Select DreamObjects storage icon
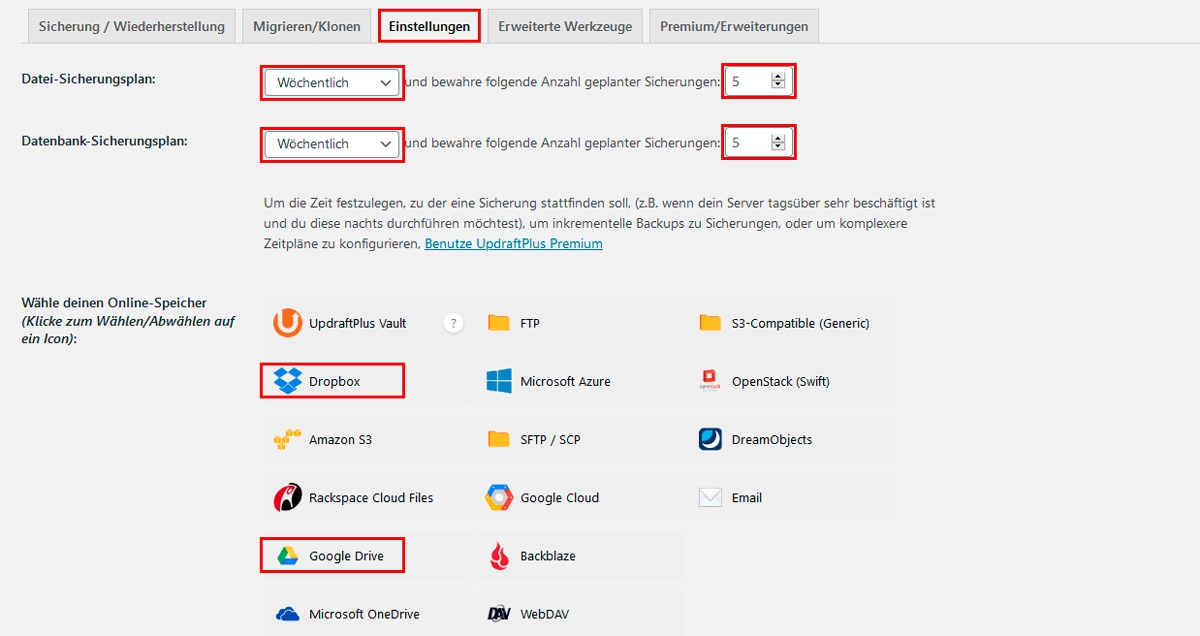 [710, 439]
